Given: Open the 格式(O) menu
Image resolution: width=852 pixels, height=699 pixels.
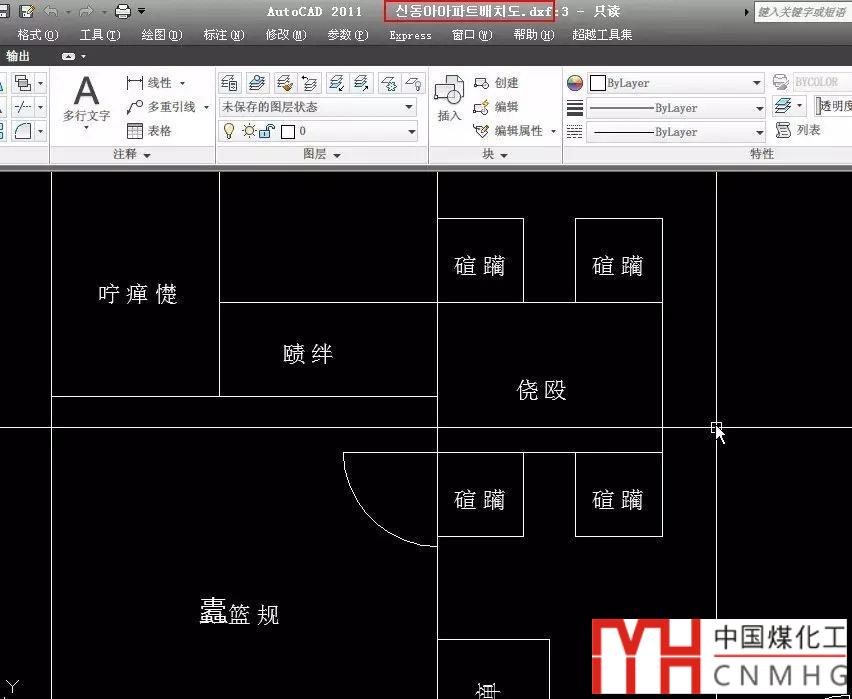Looking at the screenshot, I should pyautogui.click(x=37, y=35).
